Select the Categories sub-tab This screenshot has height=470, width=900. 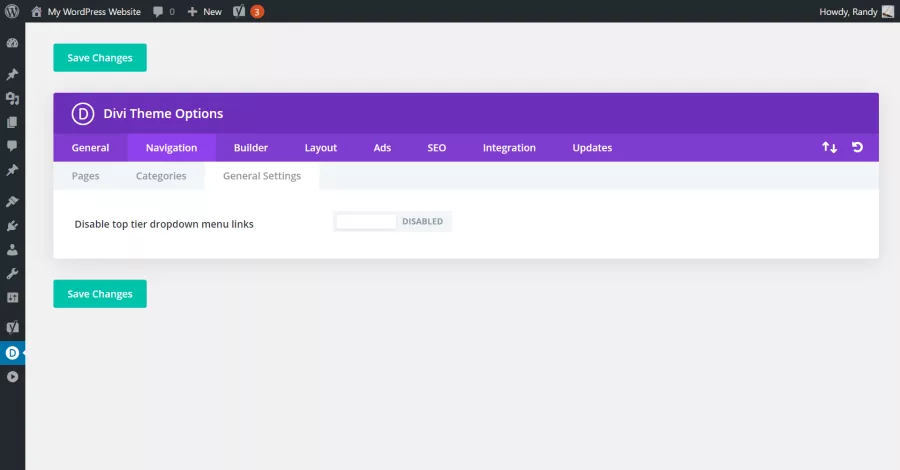pos(161,176)
